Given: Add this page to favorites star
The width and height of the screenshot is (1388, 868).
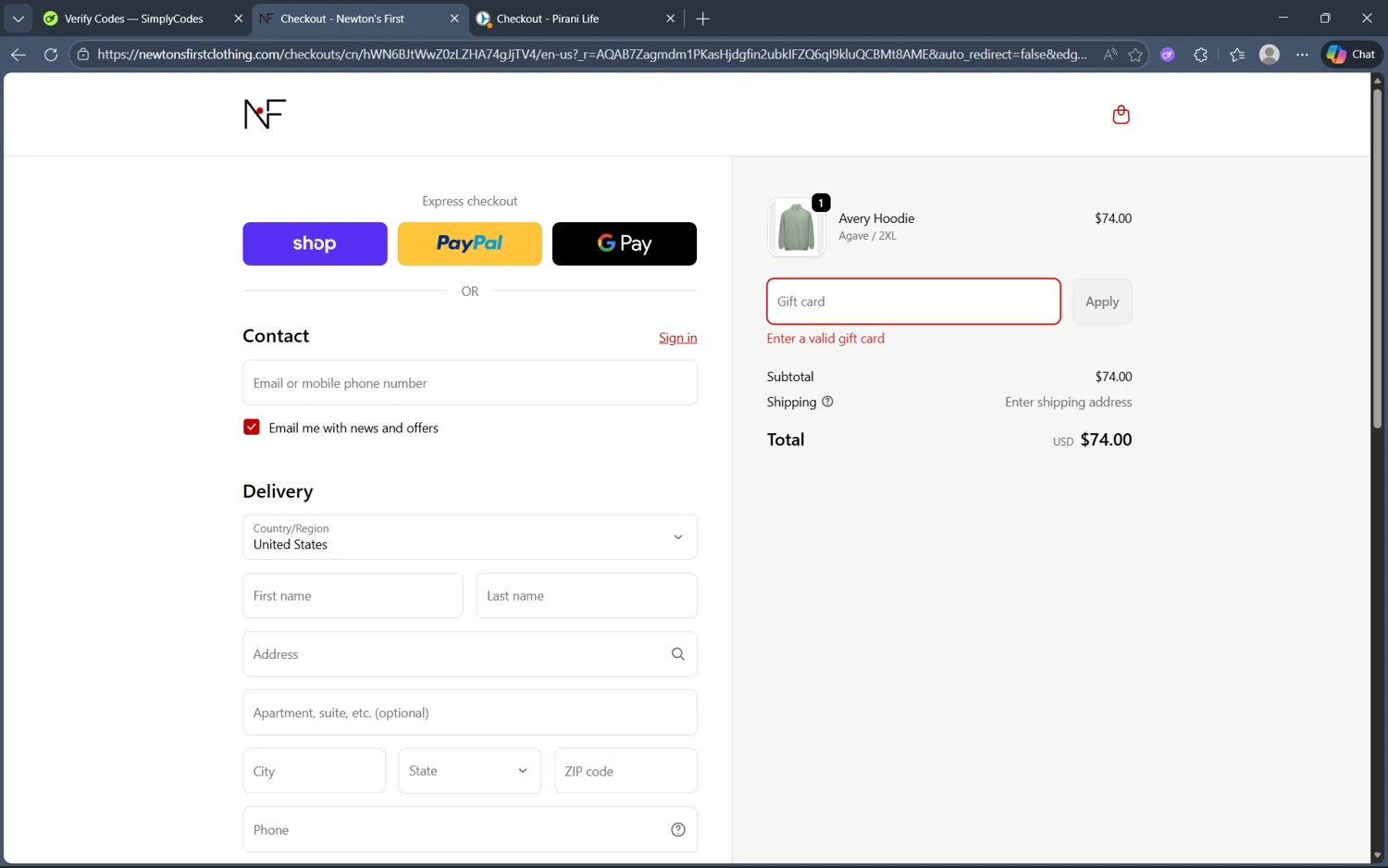Looking at the screenshot, I should (x=1135, y=55).
